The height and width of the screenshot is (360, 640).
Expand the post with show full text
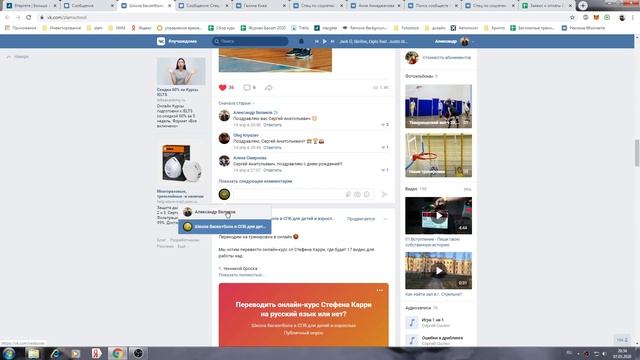[241, 275]
